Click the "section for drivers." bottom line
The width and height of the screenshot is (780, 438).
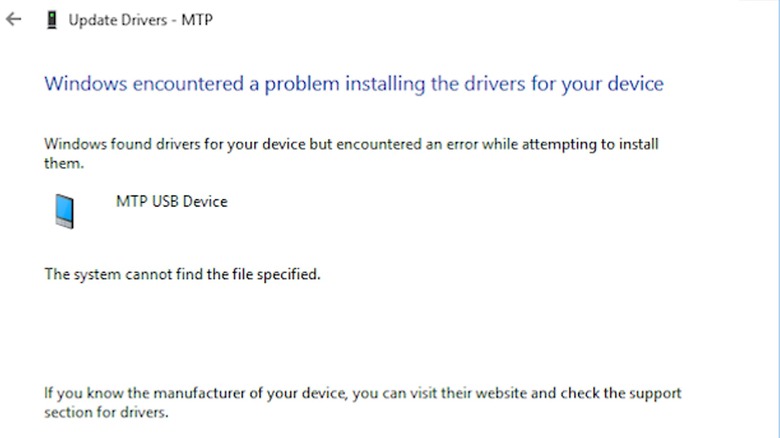(x=107, y=412)
